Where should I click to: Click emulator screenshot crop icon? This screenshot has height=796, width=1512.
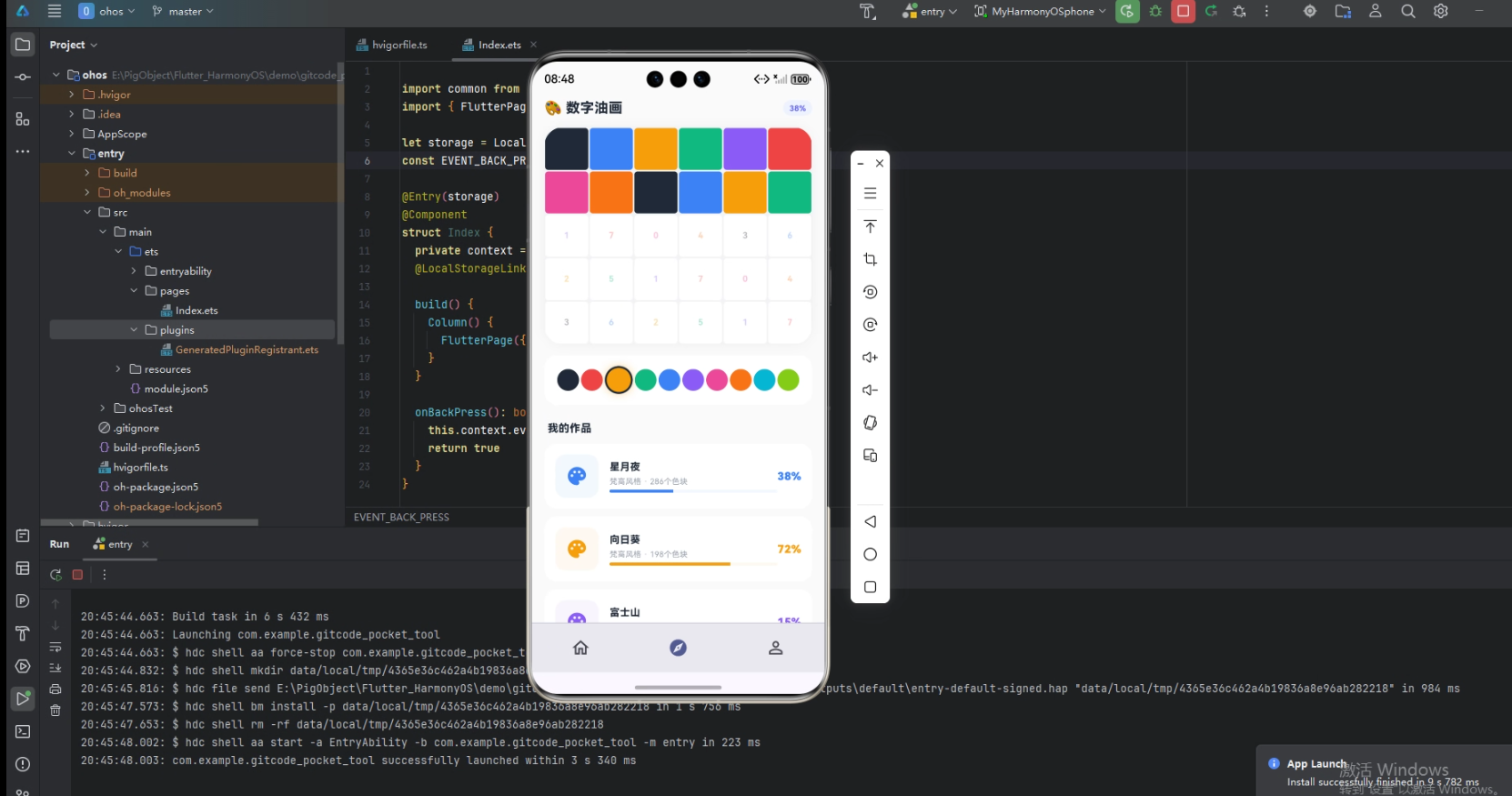click(870, 259)
